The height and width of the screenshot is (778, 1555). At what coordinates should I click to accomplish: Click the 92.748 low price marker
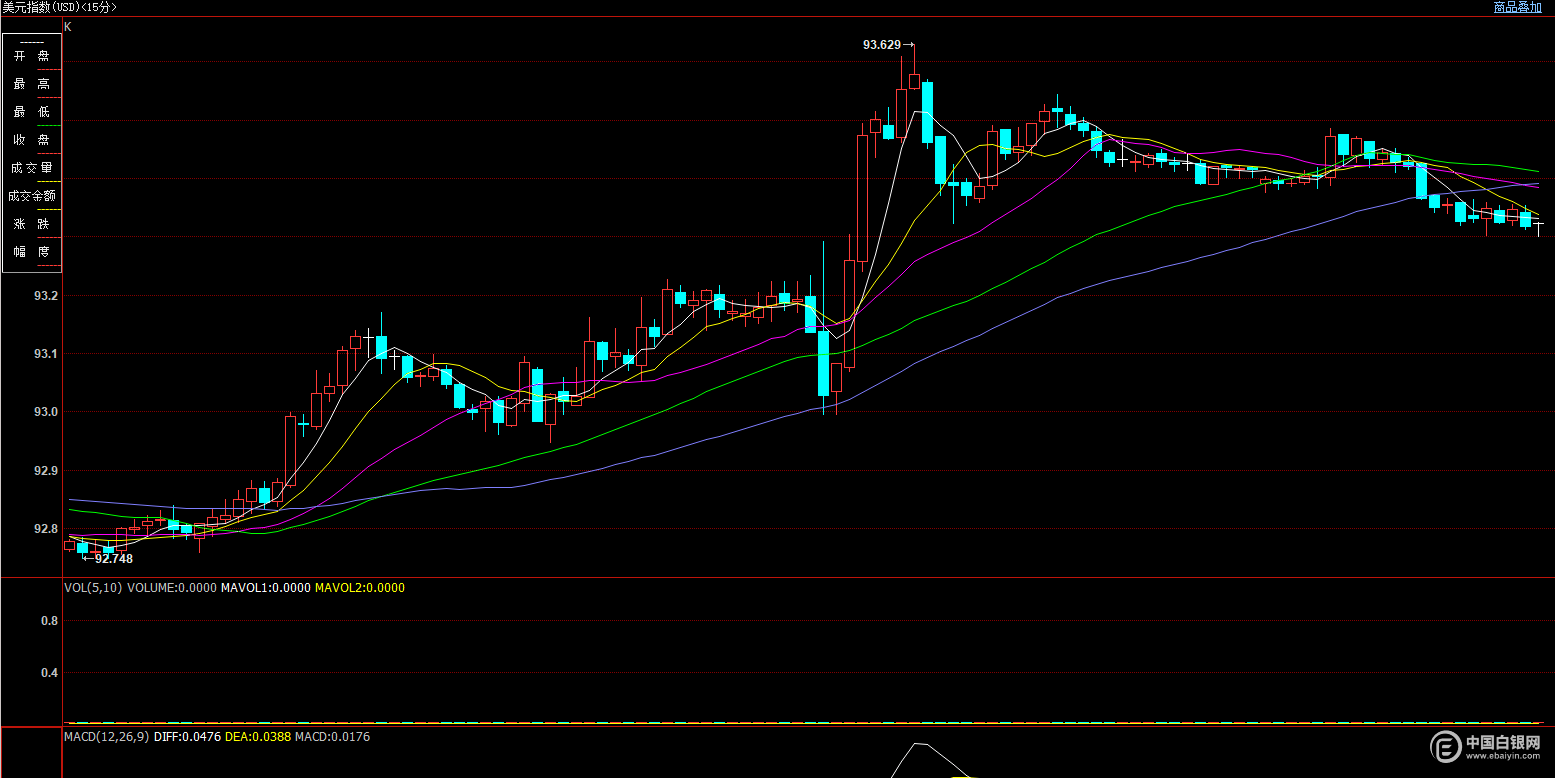(113, 559)
